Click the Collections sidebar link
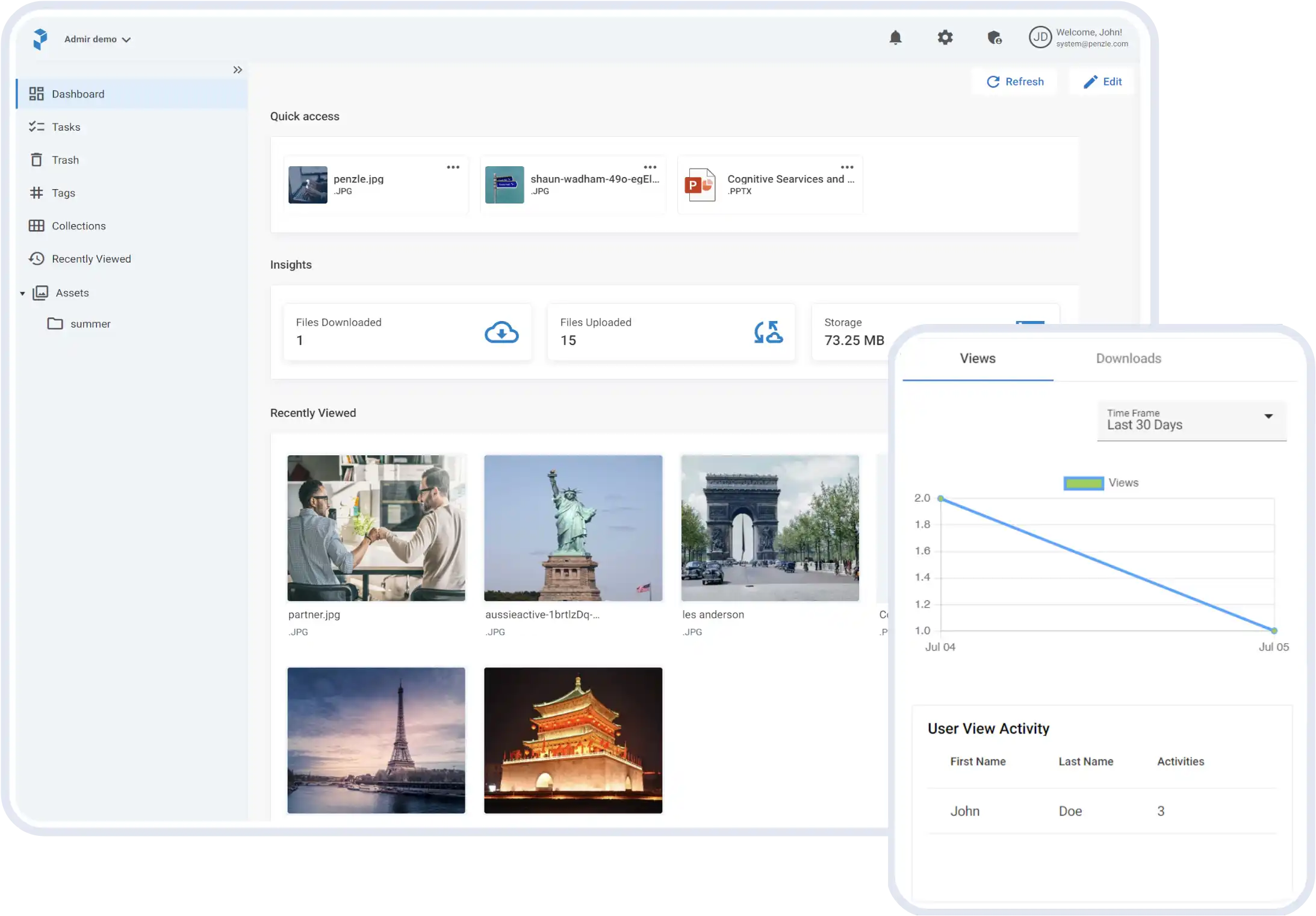1316x916 pixels. [78, 225]
